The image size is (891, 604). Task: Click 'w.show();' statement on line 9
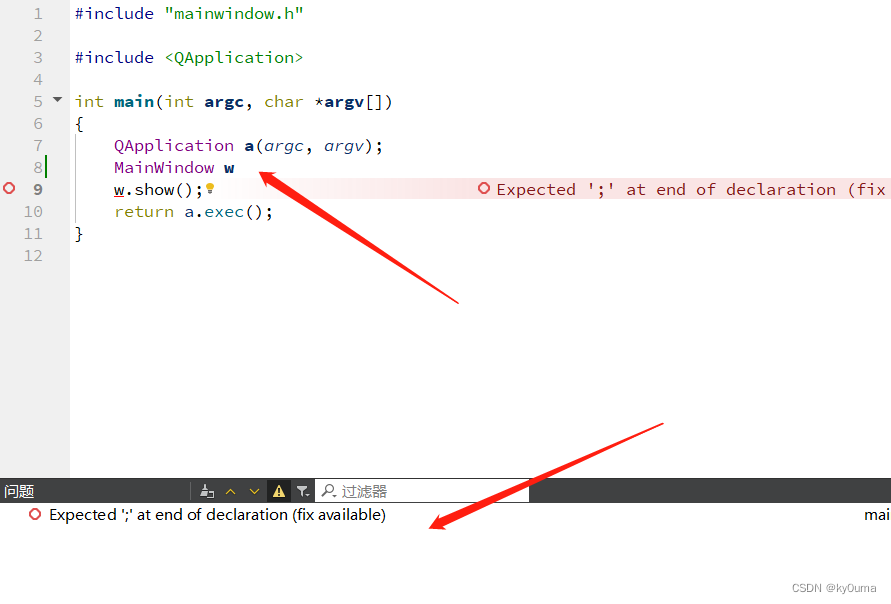[158, 190]
